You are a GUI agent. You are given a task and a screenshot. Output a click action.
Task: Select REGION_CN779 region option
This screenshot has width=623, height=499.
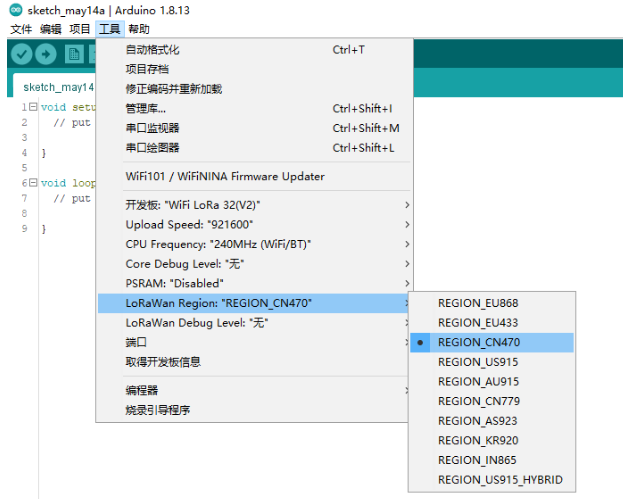[x=492, y=401]
